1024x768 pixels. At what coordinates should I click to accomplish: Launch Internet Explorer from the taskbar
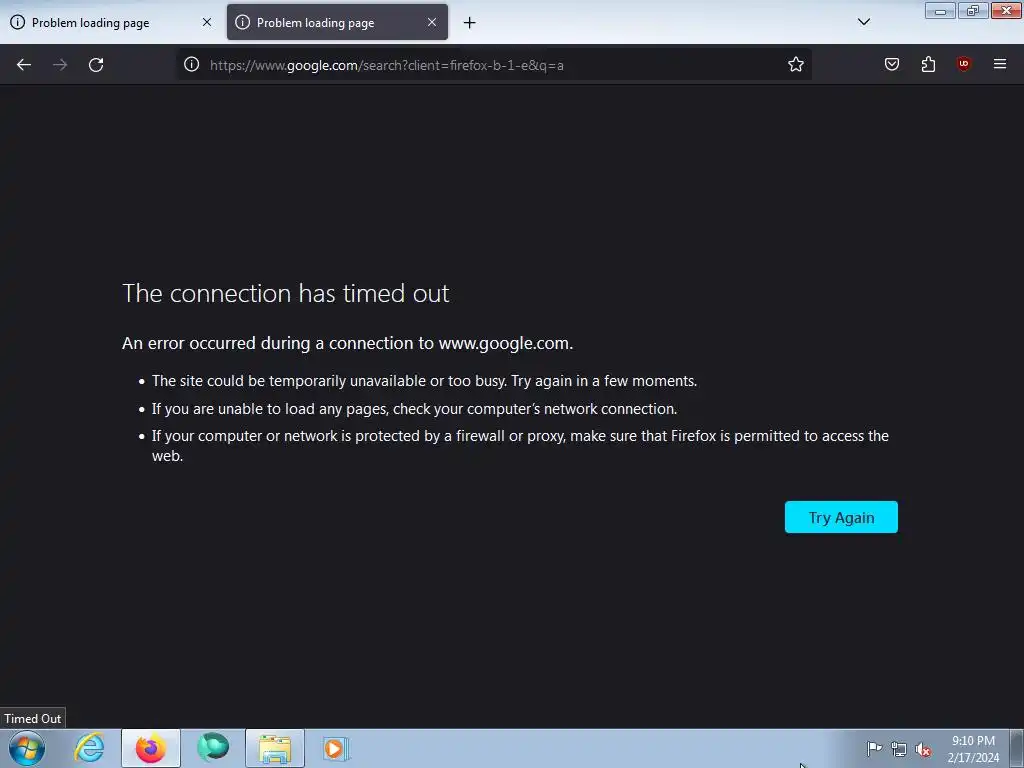pos(89,748)
